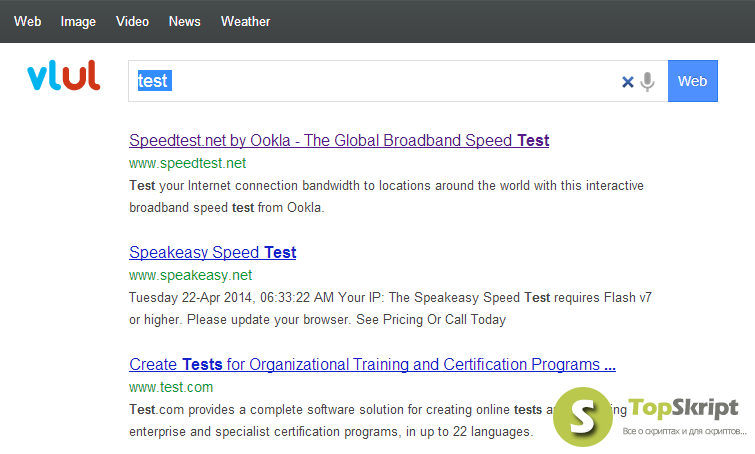
Task: Clear the search box with the X icon
Action: point(627,82)
